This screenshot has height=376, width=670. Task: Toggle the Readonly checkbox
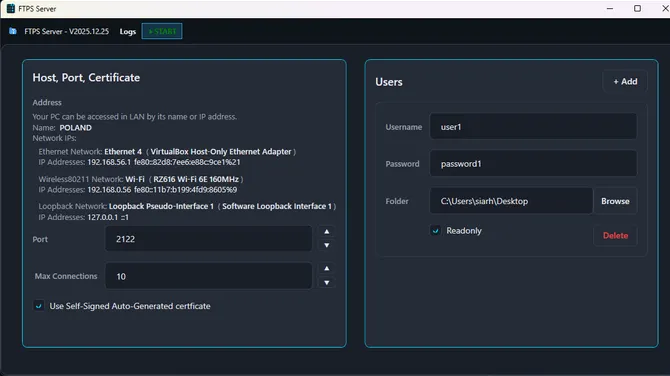(x=435, y=231)
